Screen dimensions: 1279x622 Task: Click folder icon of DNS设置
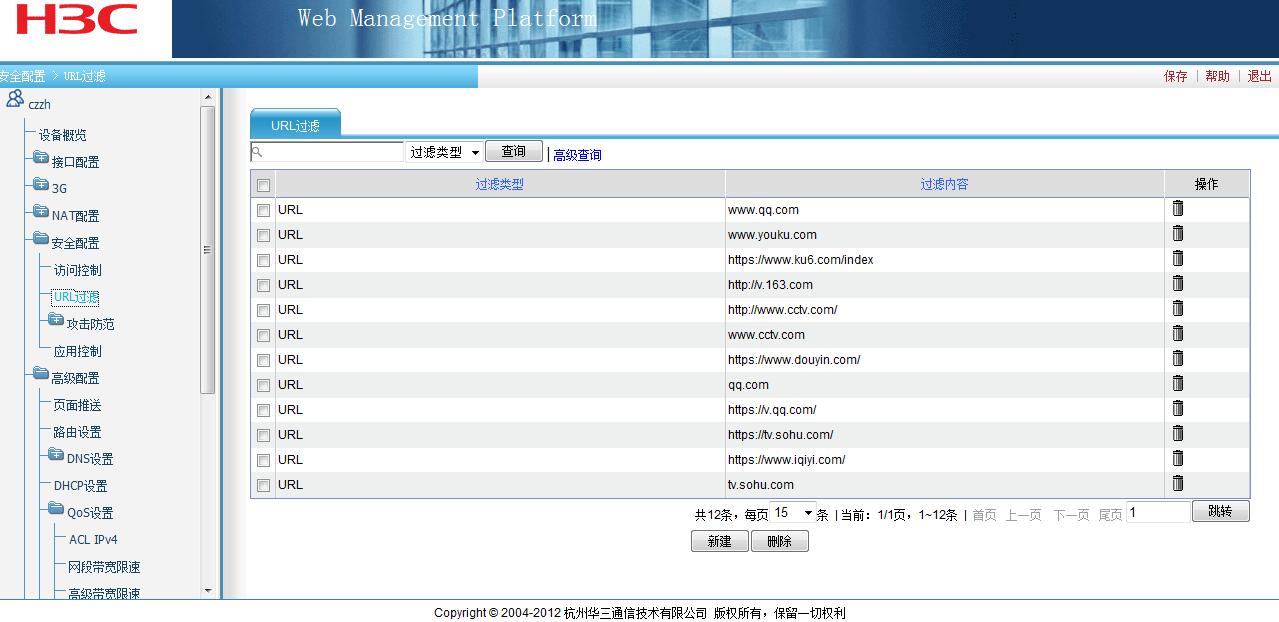coord(56,455)
